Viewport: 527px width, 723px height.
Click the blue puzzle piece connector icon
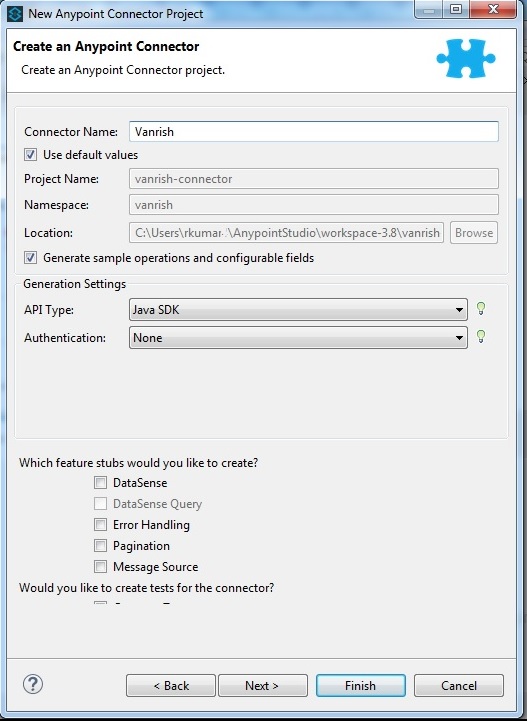click(466, 58)
